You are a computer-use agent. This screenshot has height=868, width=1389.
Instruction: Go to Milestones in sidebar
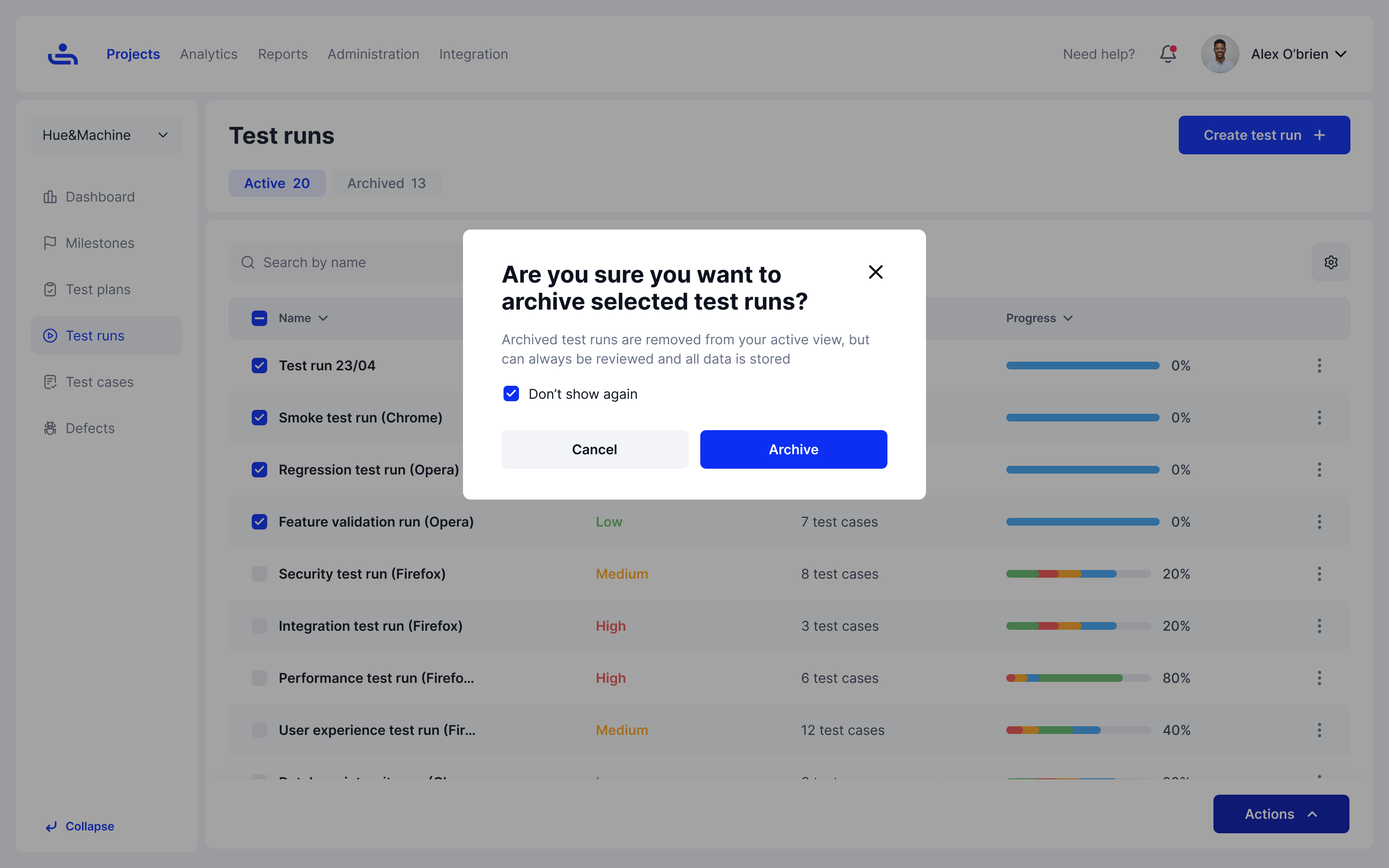(x=100, y=244)
